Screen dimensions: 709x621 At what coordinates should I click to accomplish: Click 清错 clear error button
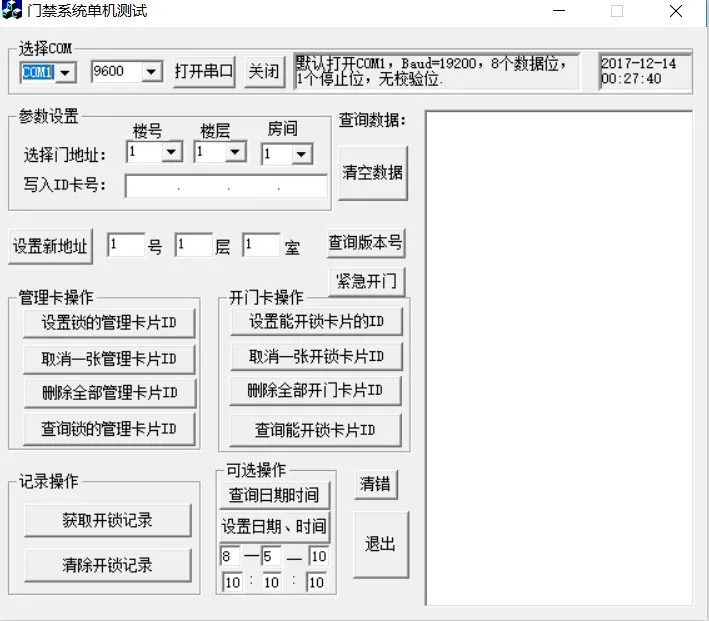pyautogui.click(x=376, y=484)
